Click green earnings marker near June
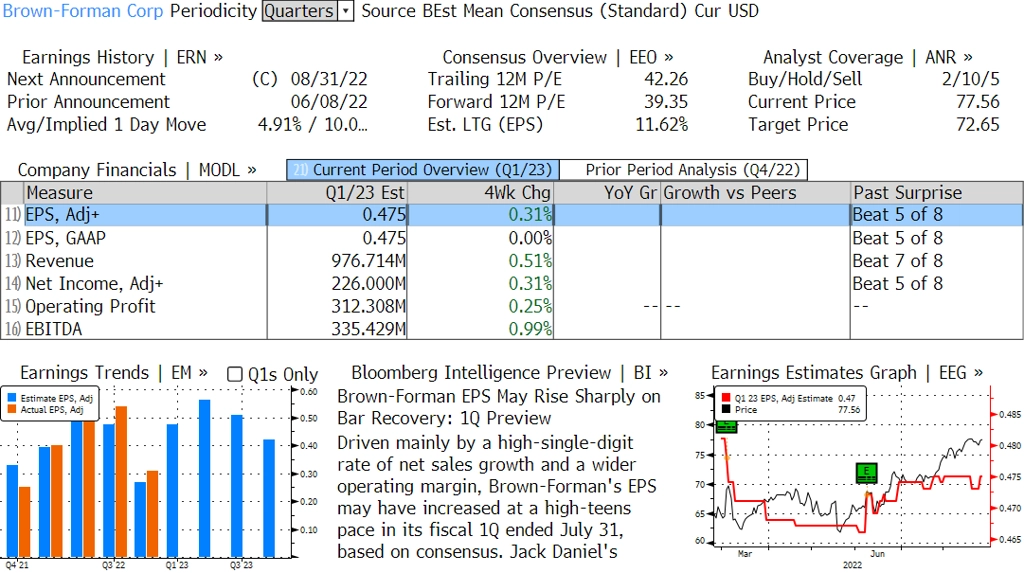The width and height of the screenshot is (1024, 573). coord(867,473)
